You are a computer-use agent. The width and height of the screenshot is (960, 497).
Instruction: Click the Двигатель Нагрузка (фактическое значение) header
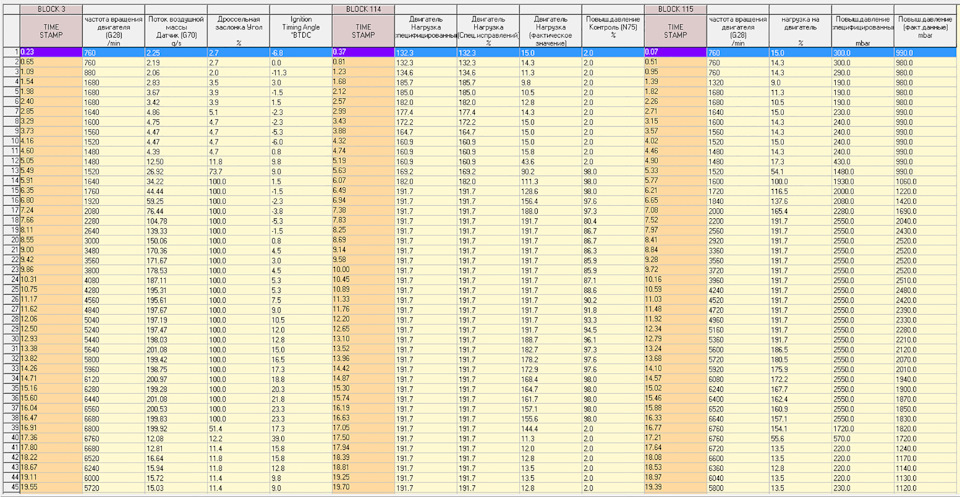(550, 31)
